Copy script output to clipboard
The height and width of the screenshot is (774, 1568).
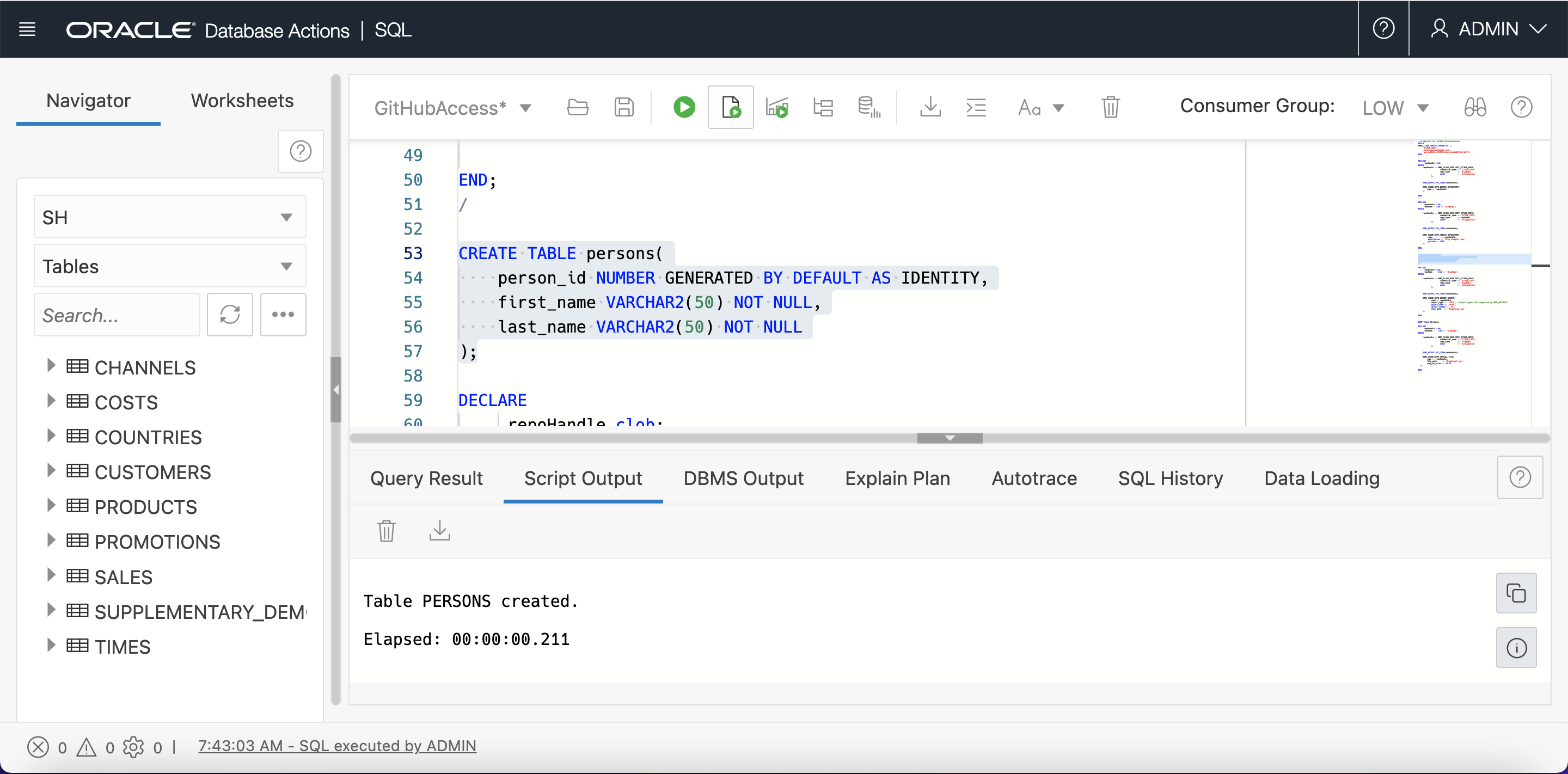[x=1516, y=593]
